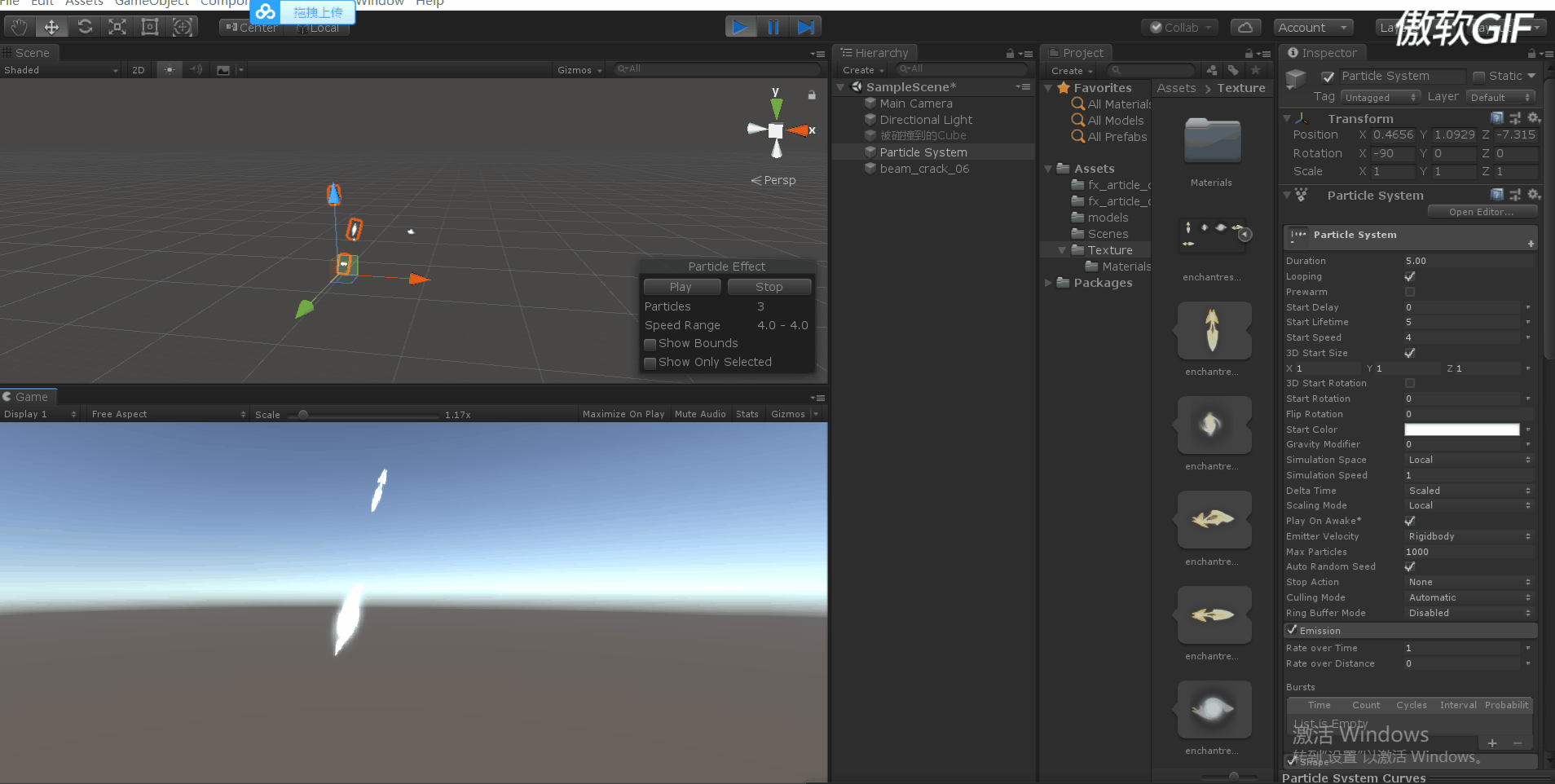The width and height of the screenshot is (1555, 784).
Task: Open the cloud services icon
Action: [1245, 27]
